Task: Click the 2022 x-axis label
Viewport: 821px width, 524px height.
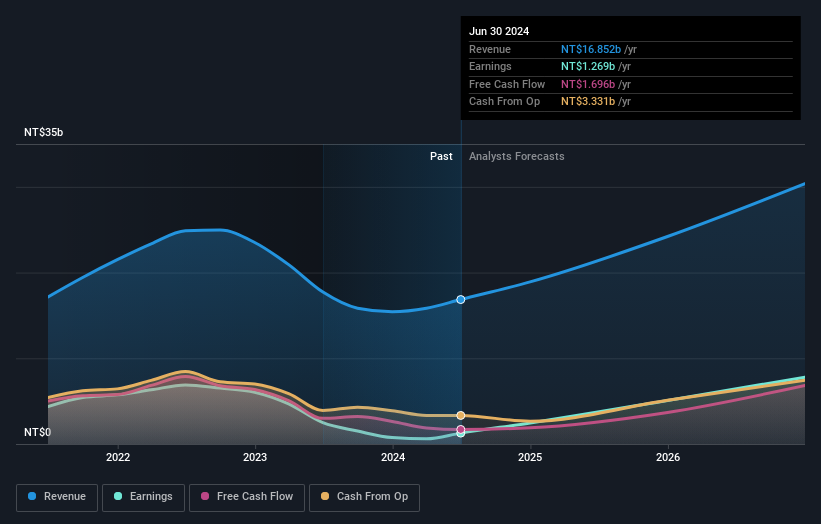Action: (118, 458)
